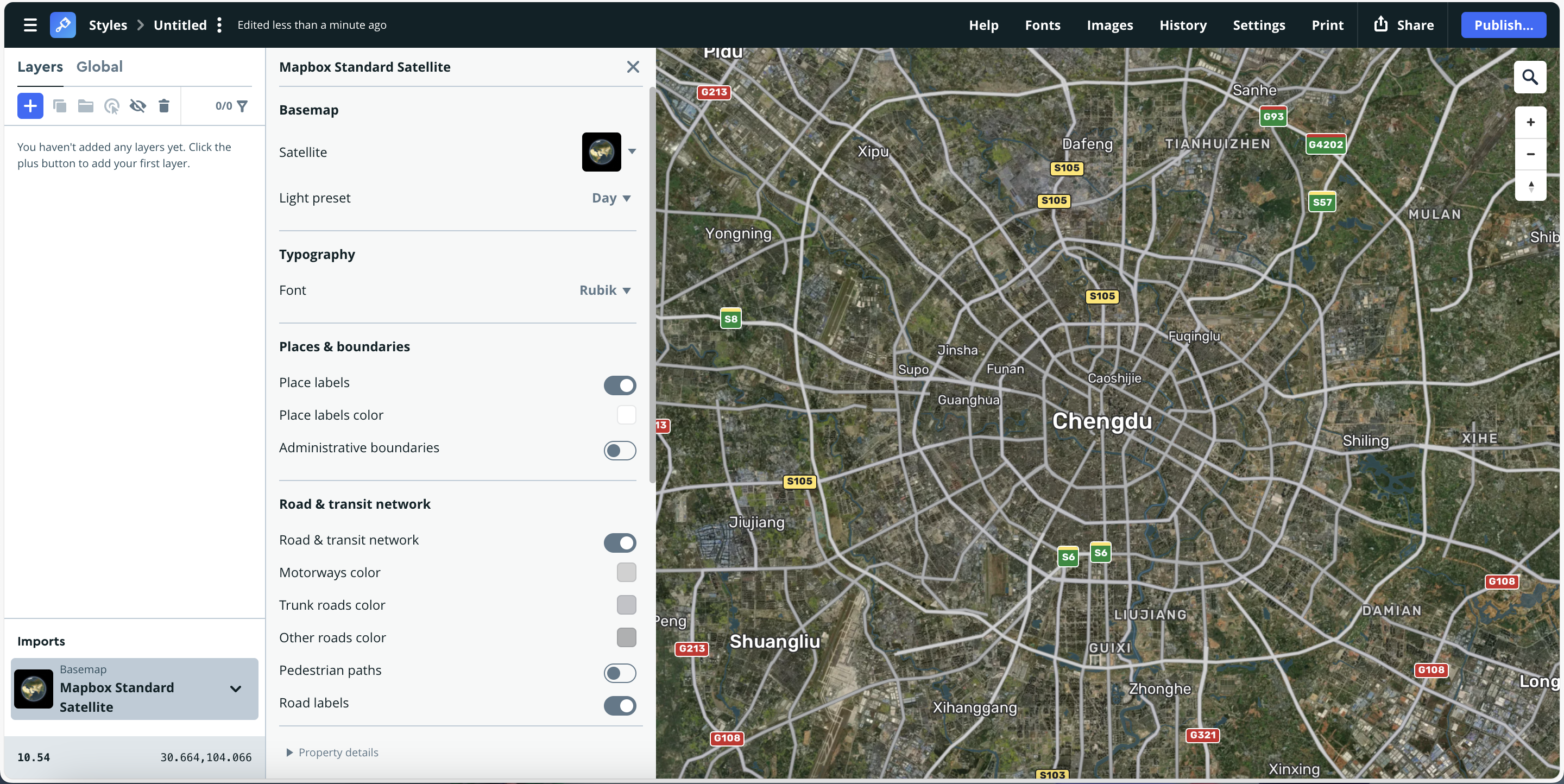Click the hide layers eye icon
Screen dimensions: 1564x784
[x=138, y=106]
